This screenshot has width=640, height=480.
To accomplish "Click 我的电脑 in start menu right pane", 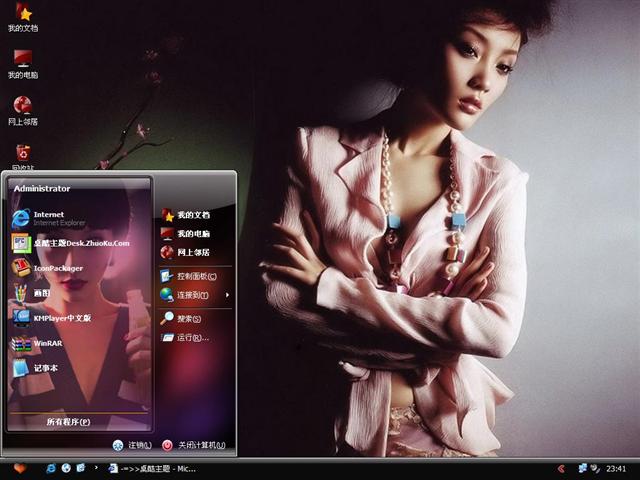I will click(186, 233).
